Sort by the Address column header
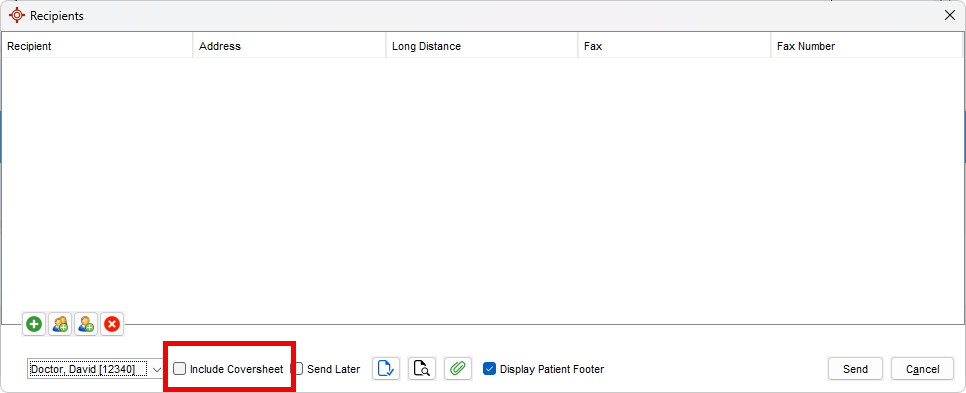The image size is (966, 393). coord(290,46)
